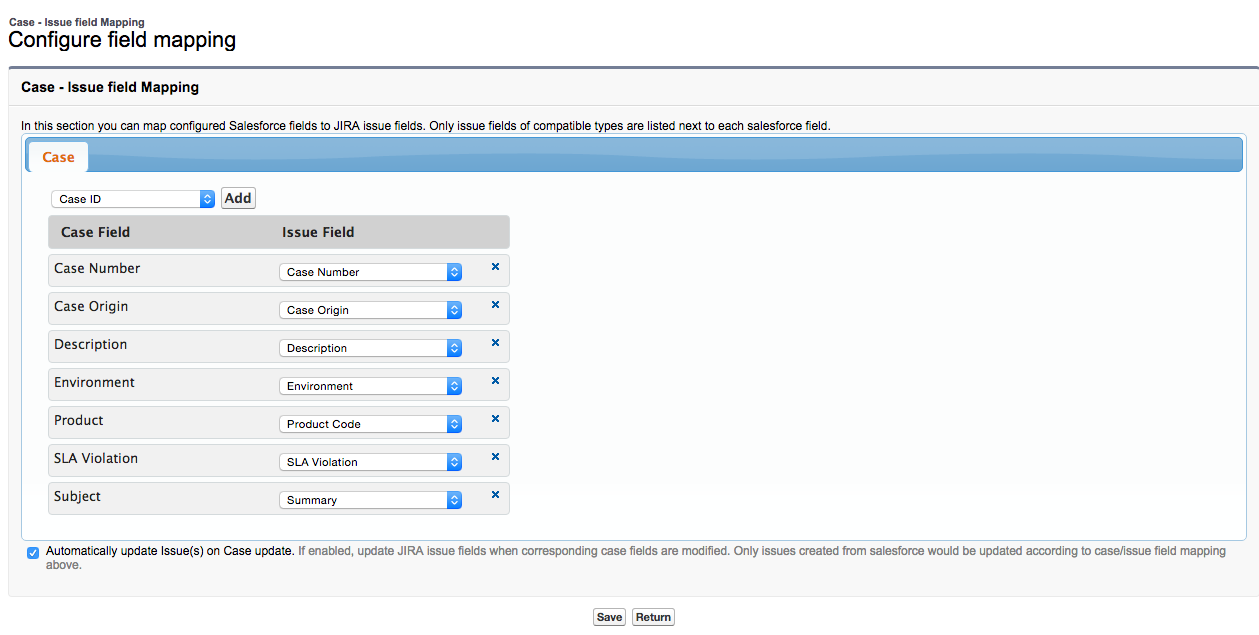Click the Issue Field column header
The height and width of the screenshot is (635, 1259).
[x=318, y=232]
